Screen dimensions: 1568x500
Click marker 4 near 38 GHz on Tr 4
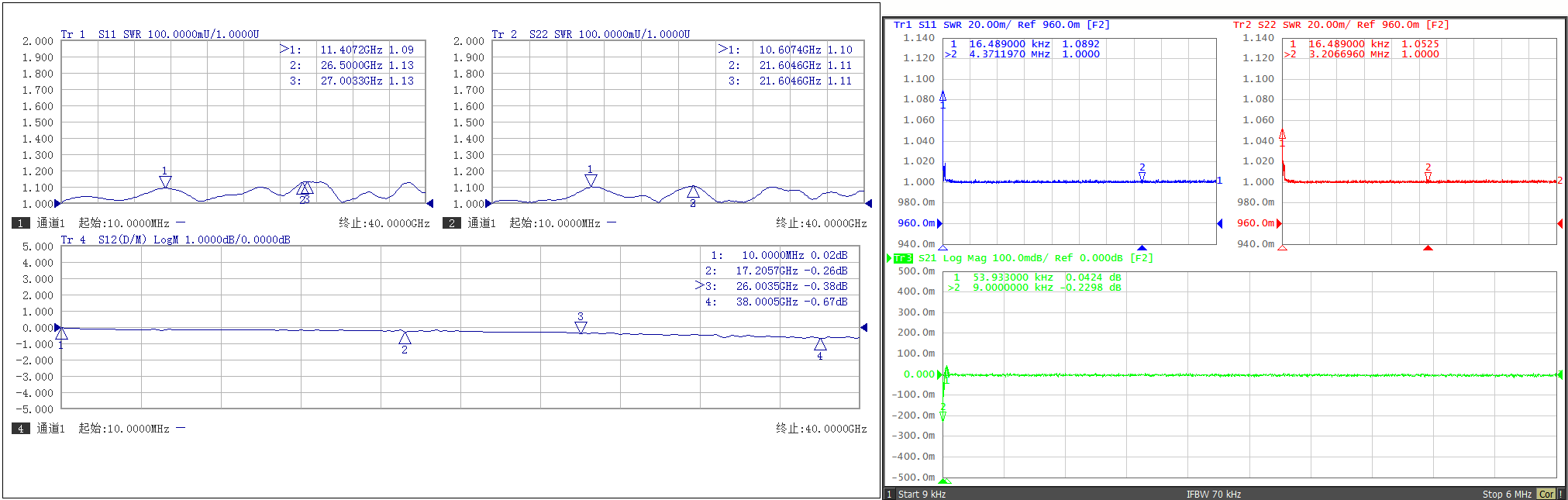coord(820,344)
